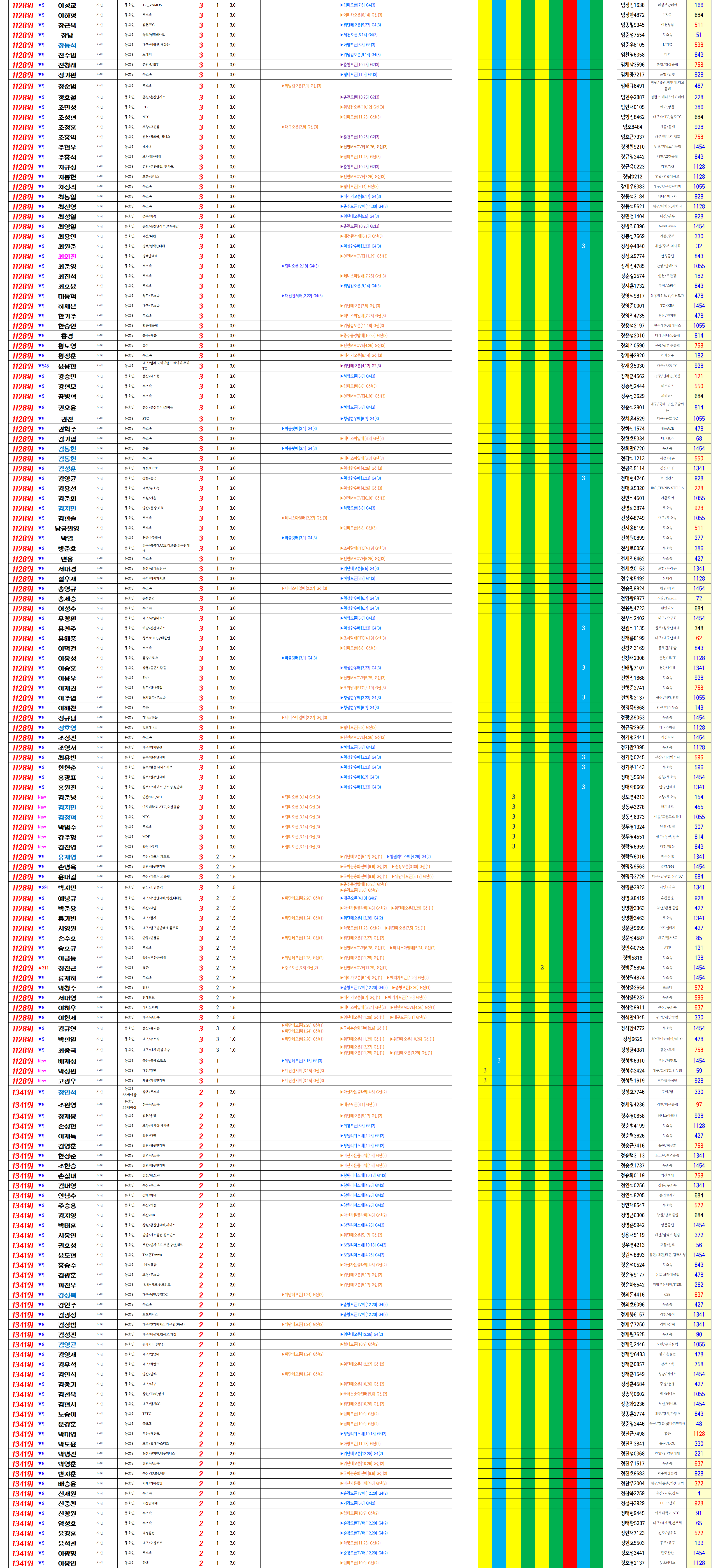
Task: Open 대구오픈[4.13] G4(2) tournament link
Action: [359, 898]
